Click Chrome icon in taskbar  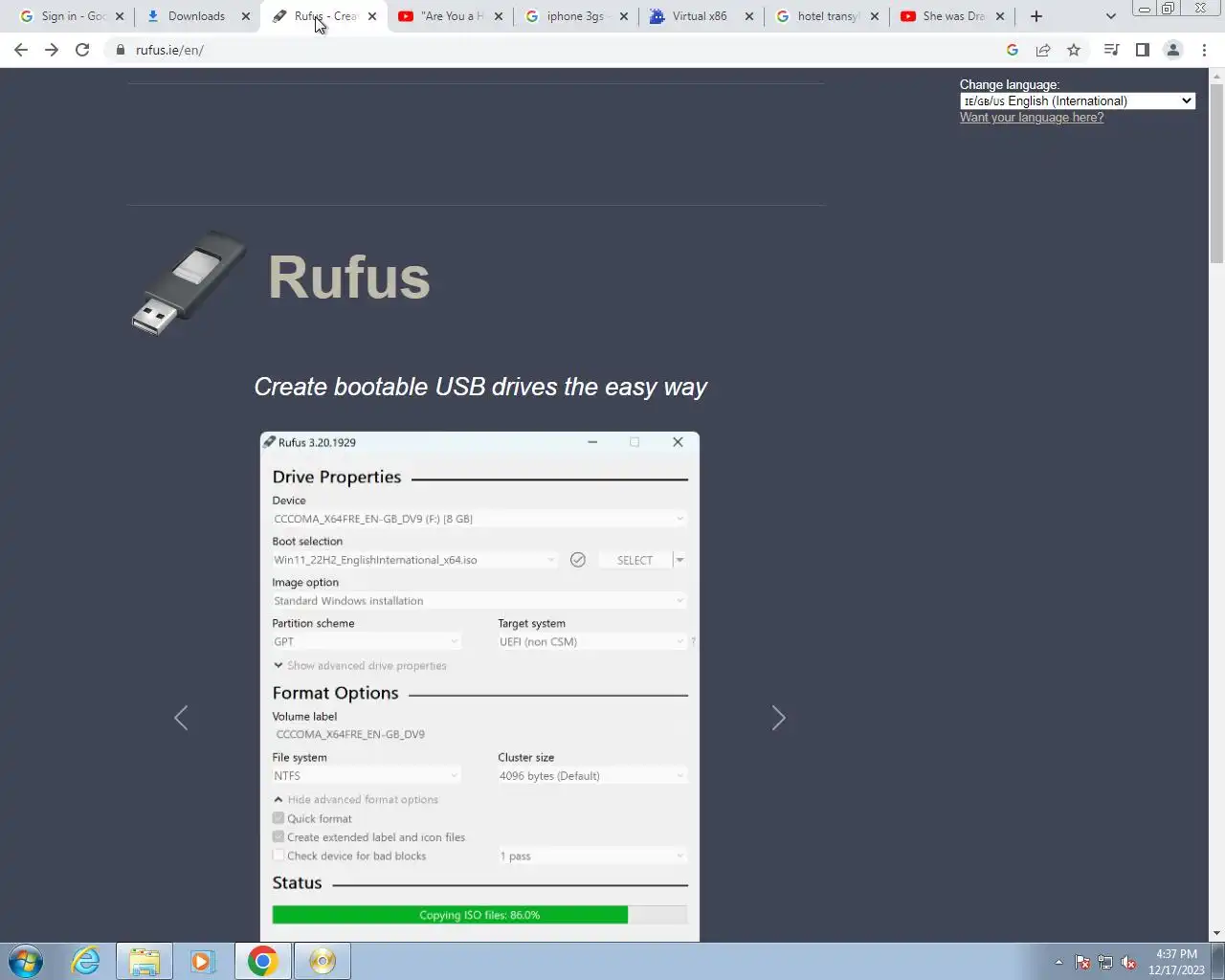[262, 961]
